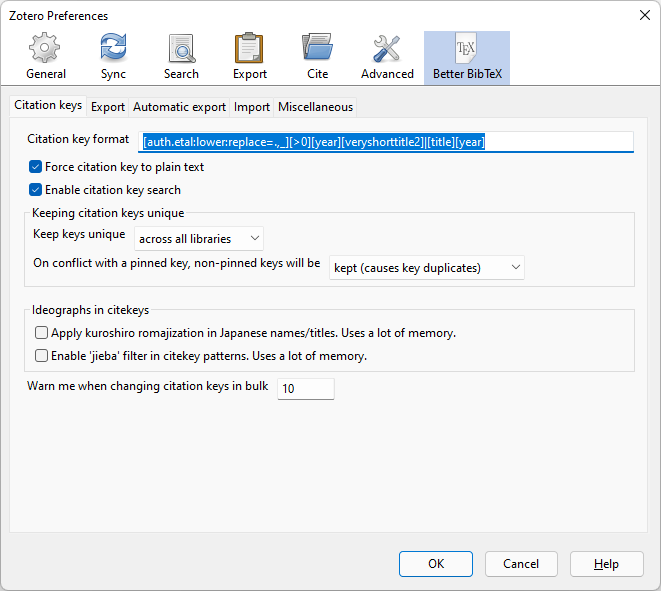661x591 pixels.
Task: Open the pinned key conflict dropdown
Action: [x=427, y=267]
